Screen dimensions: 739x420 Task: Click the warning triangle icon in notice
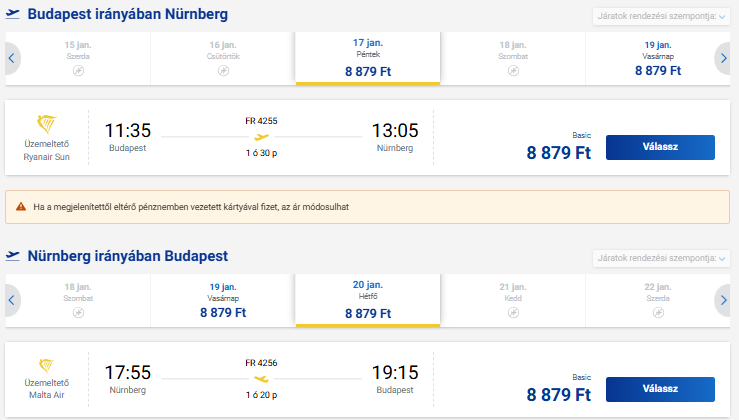[x=21, y=206]
